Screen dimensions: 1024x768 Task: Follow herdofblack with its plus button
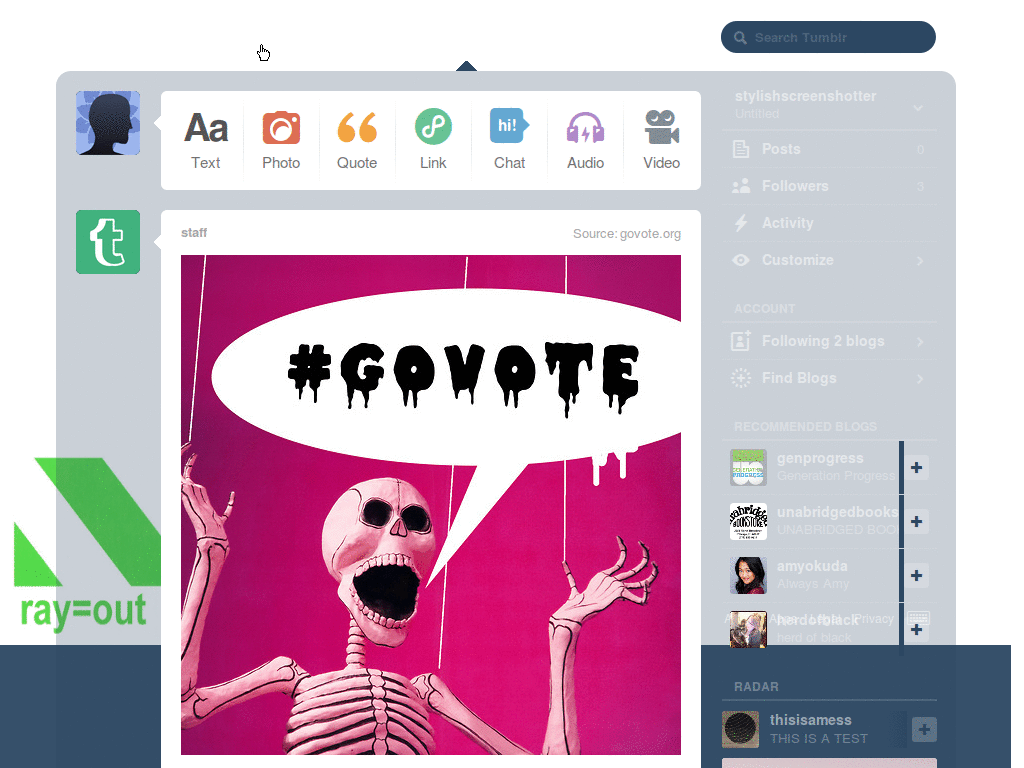coord(916,630)
